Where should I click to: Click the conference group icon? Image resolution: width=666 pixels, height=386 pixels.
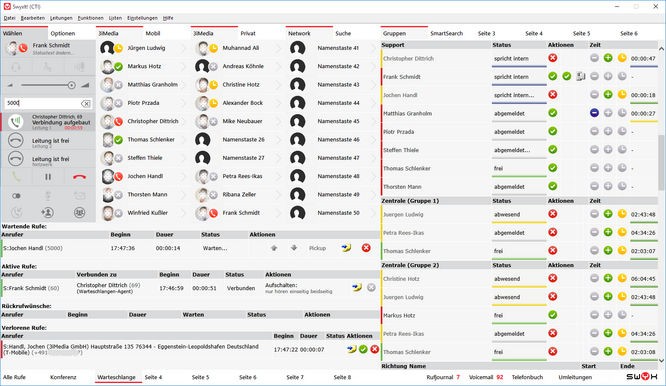(x=79, y=212)
